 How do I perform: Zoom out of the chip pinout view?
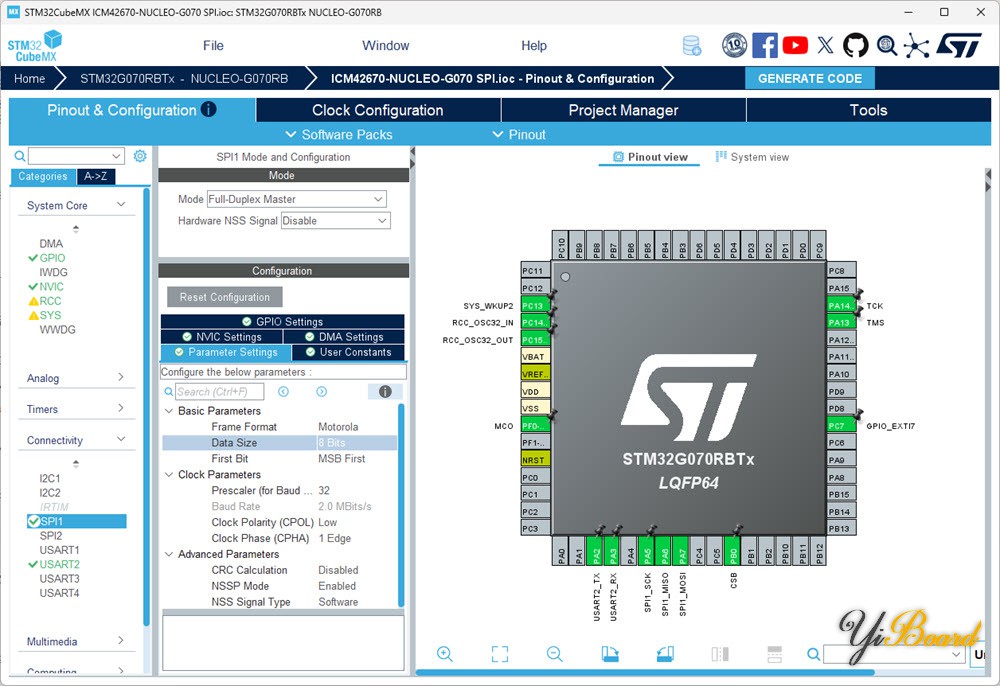[x=555, y=653]
